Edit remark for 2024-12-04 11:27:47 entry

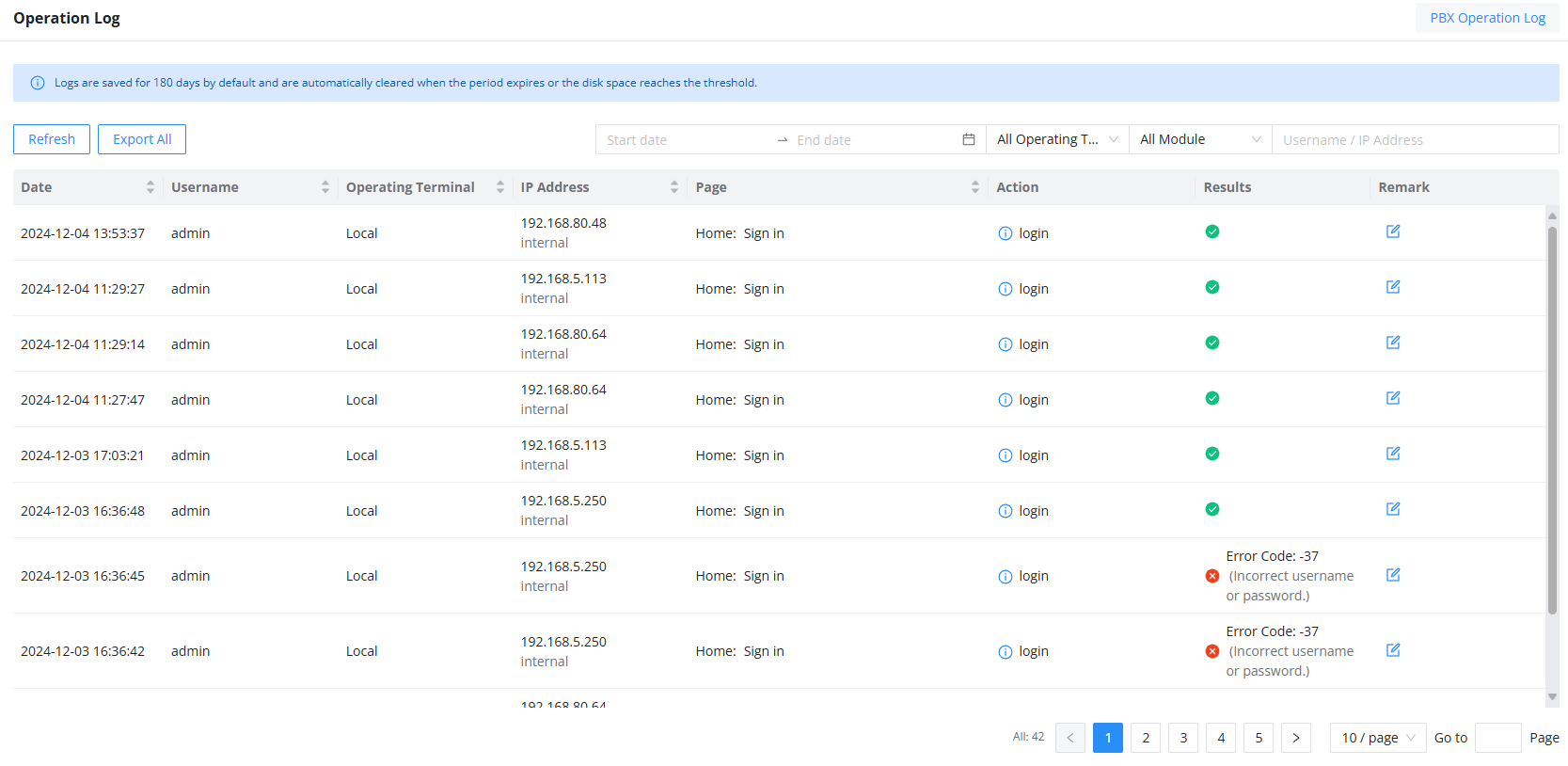(x=1393, y=398)
